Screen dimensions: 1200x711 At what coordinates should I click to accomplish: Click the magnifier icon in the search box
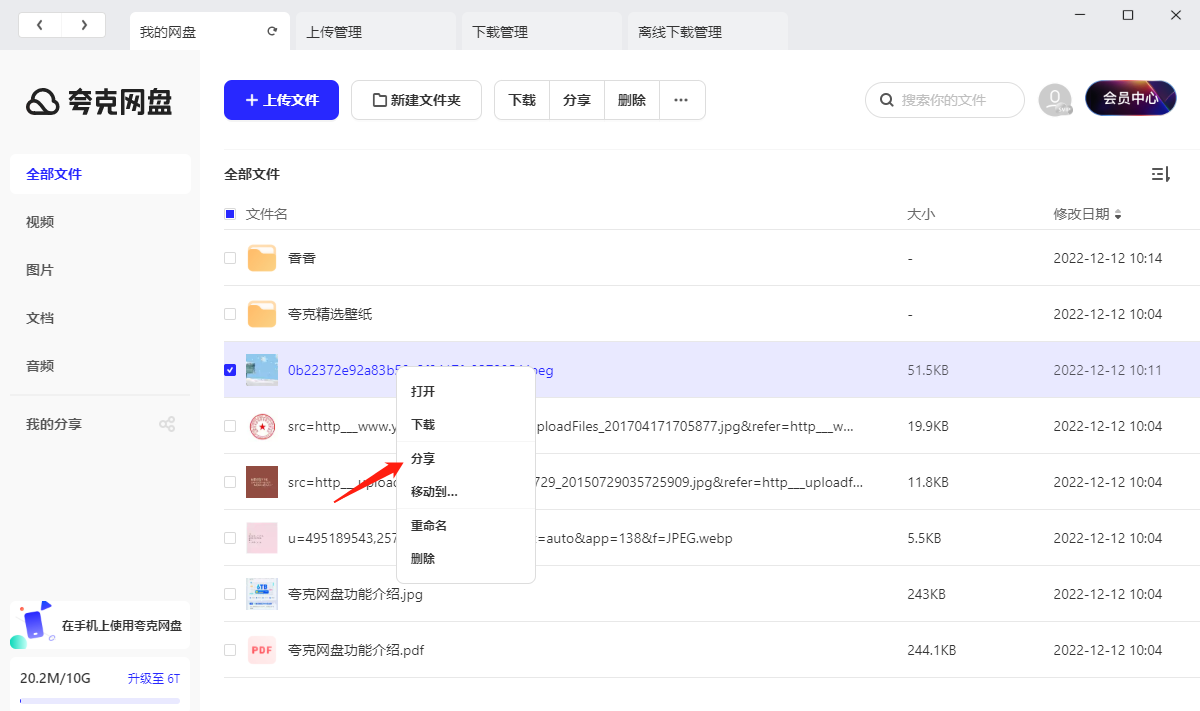coord(886,100)
